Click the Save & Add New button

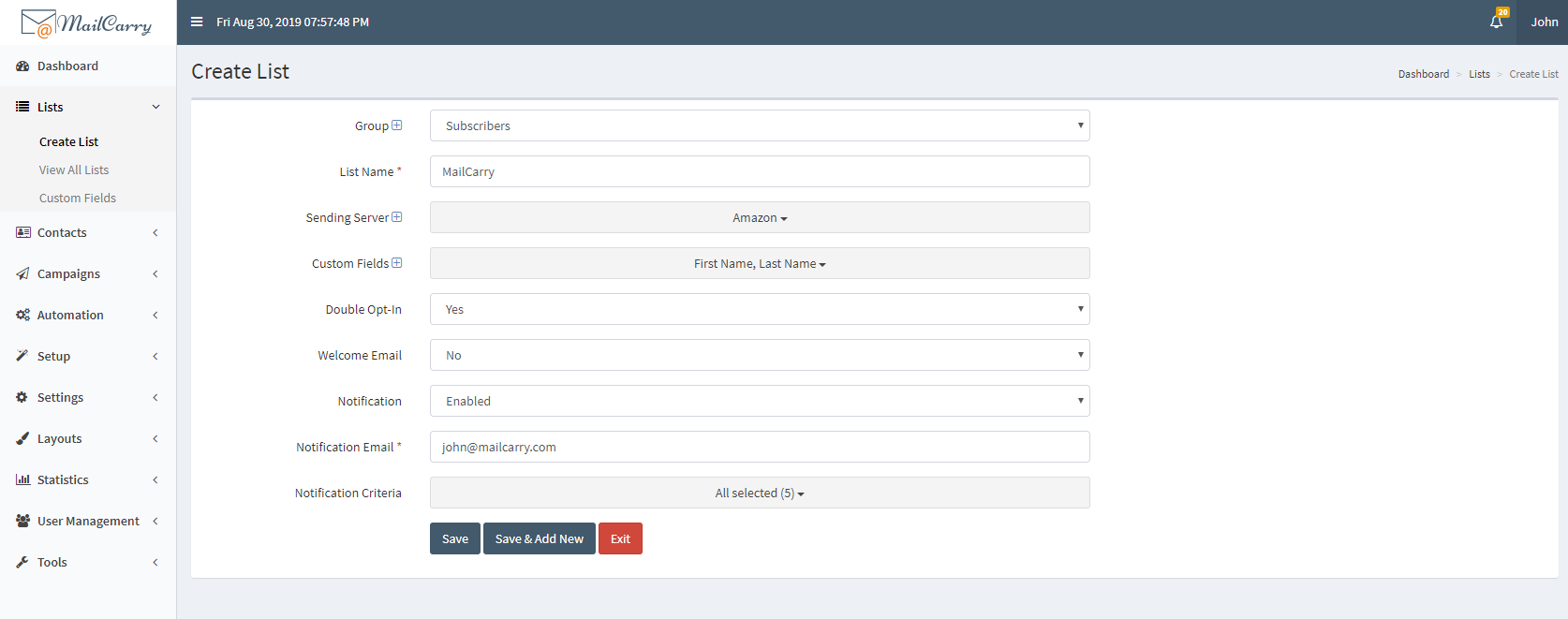(540, 538)
